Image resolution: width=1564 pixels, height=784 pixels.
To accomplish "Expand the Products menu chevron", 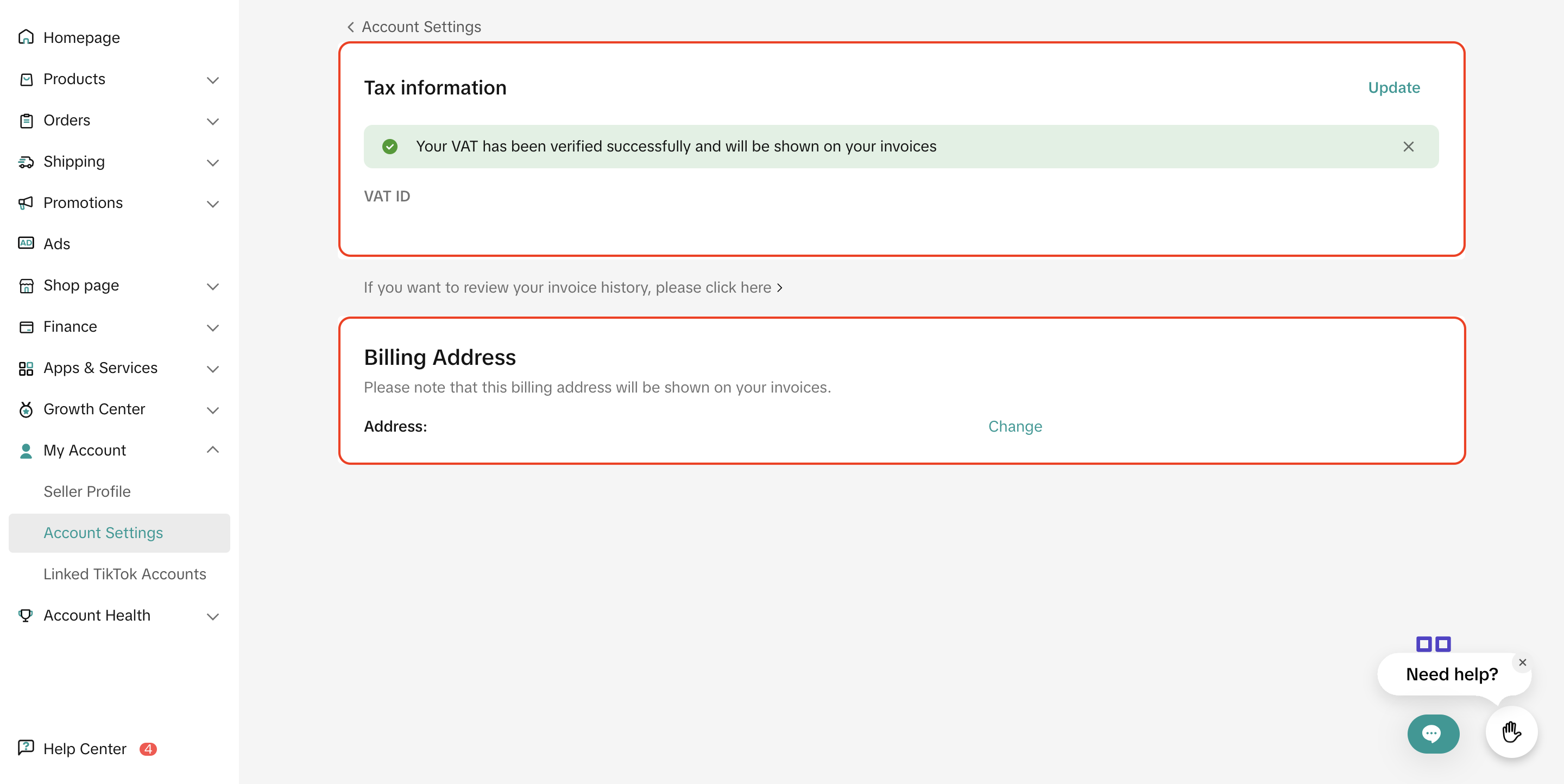I will coord(212,80).
